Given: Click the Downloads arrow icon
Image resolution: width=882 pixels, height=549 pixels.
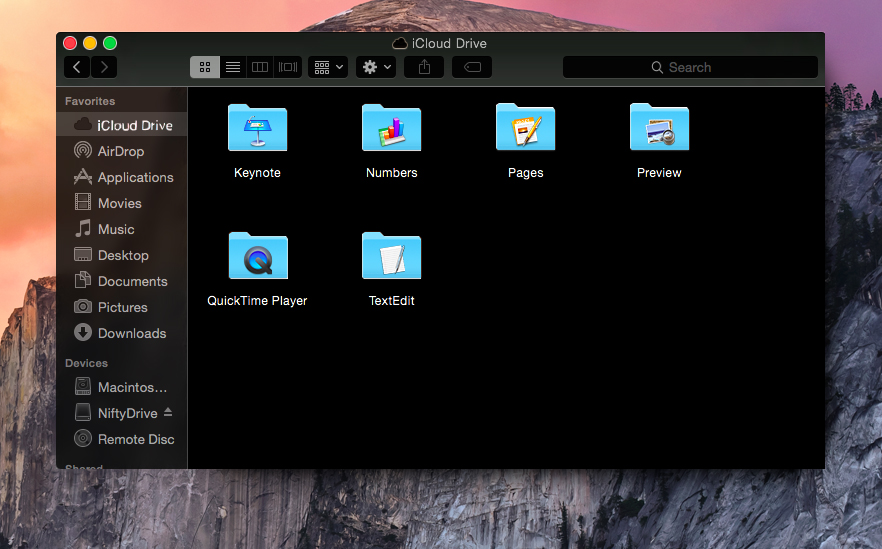Looking at the screenshot, I should click(83, 332).
